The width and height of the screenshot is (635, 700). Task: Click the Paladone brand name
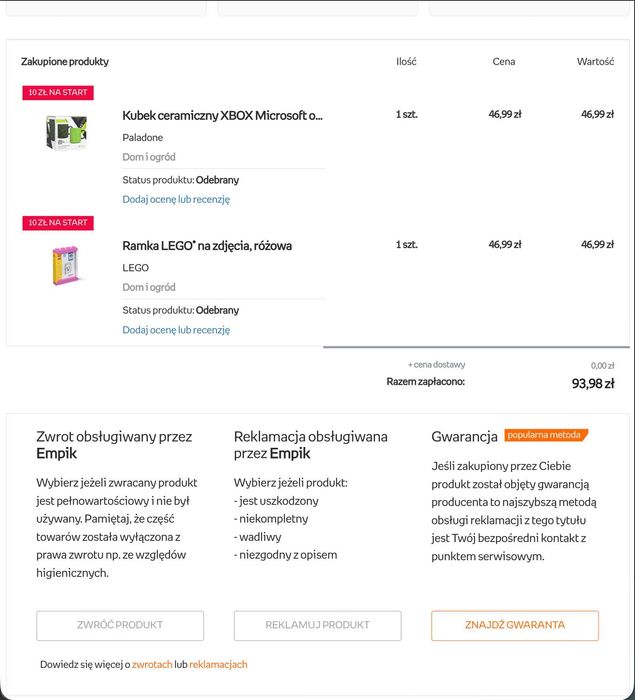[142, 138]
